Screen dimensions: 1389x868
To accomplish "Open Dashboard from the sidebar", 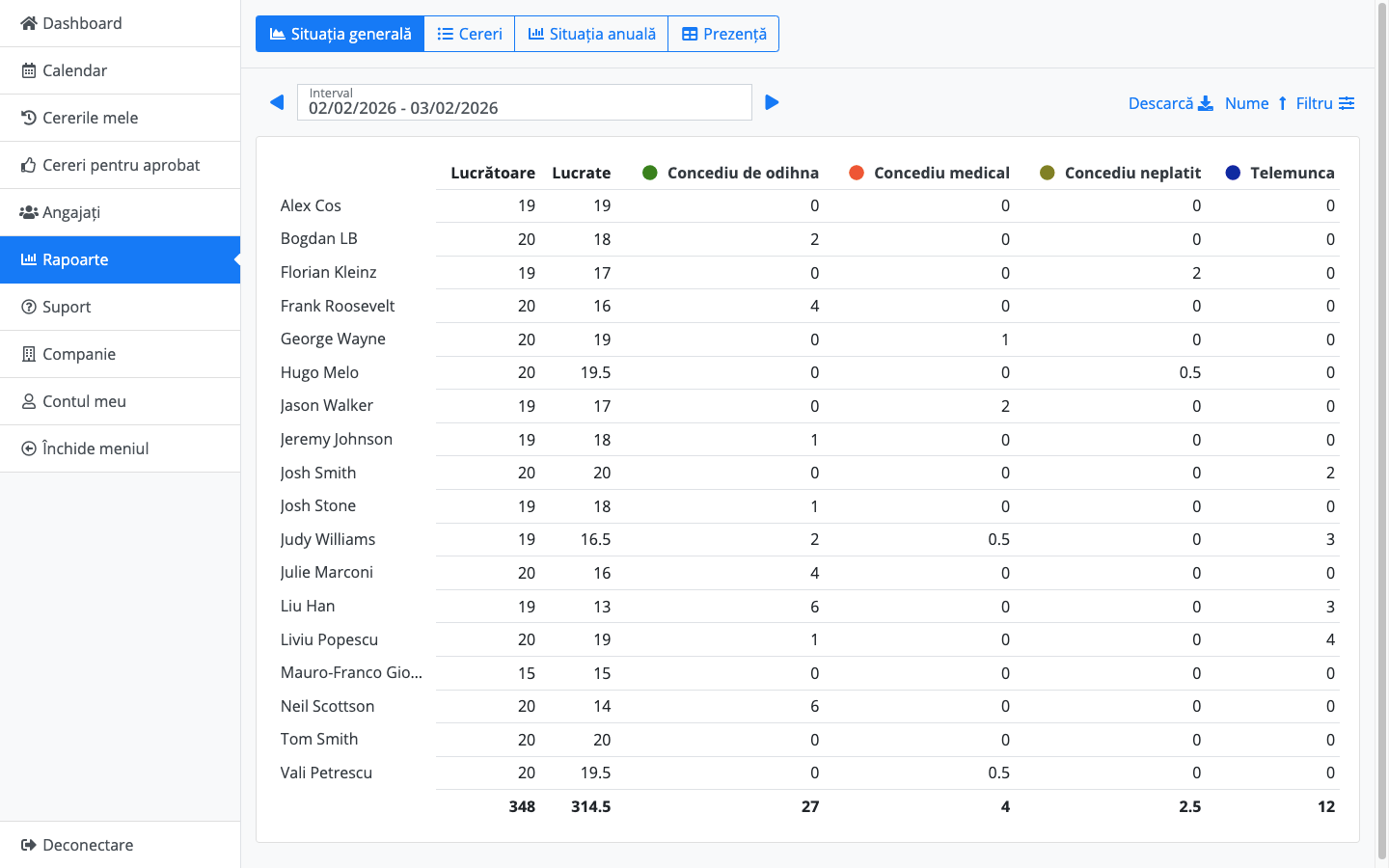I will pos(82,23).
